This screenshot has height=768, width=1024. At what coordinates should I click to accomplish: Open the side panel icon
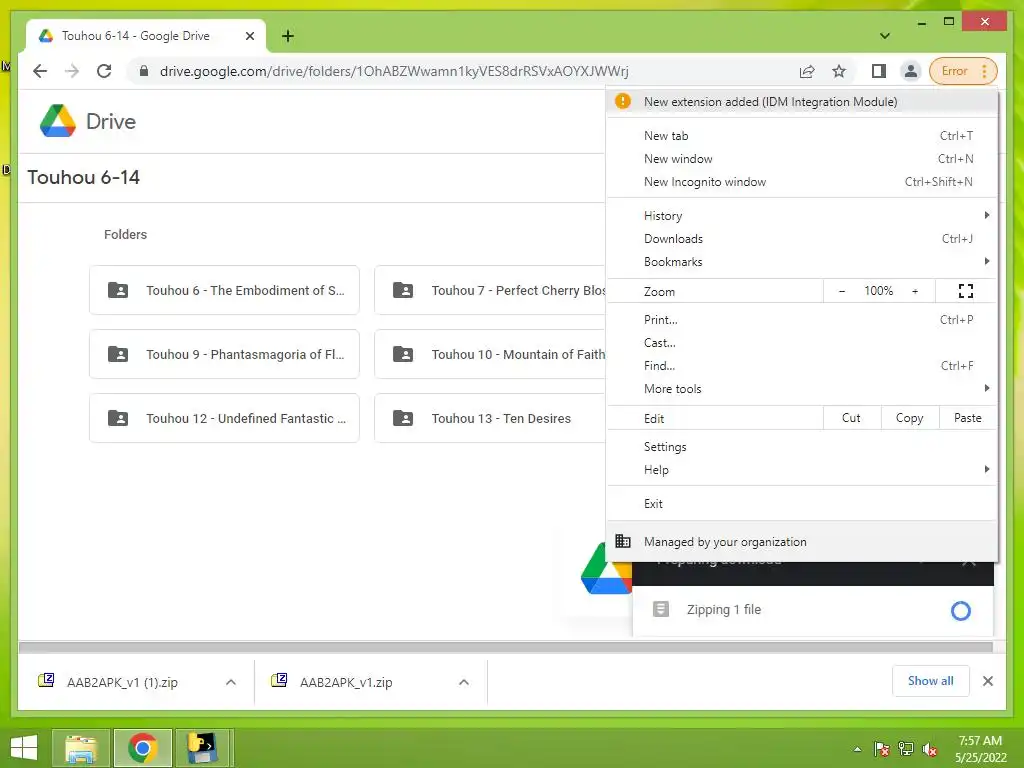(x=879, y=71)
